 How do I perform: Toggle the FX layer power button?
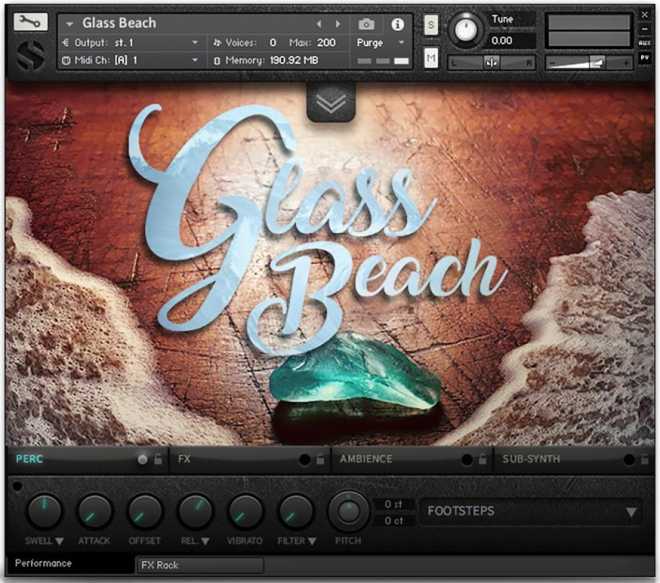304,459
